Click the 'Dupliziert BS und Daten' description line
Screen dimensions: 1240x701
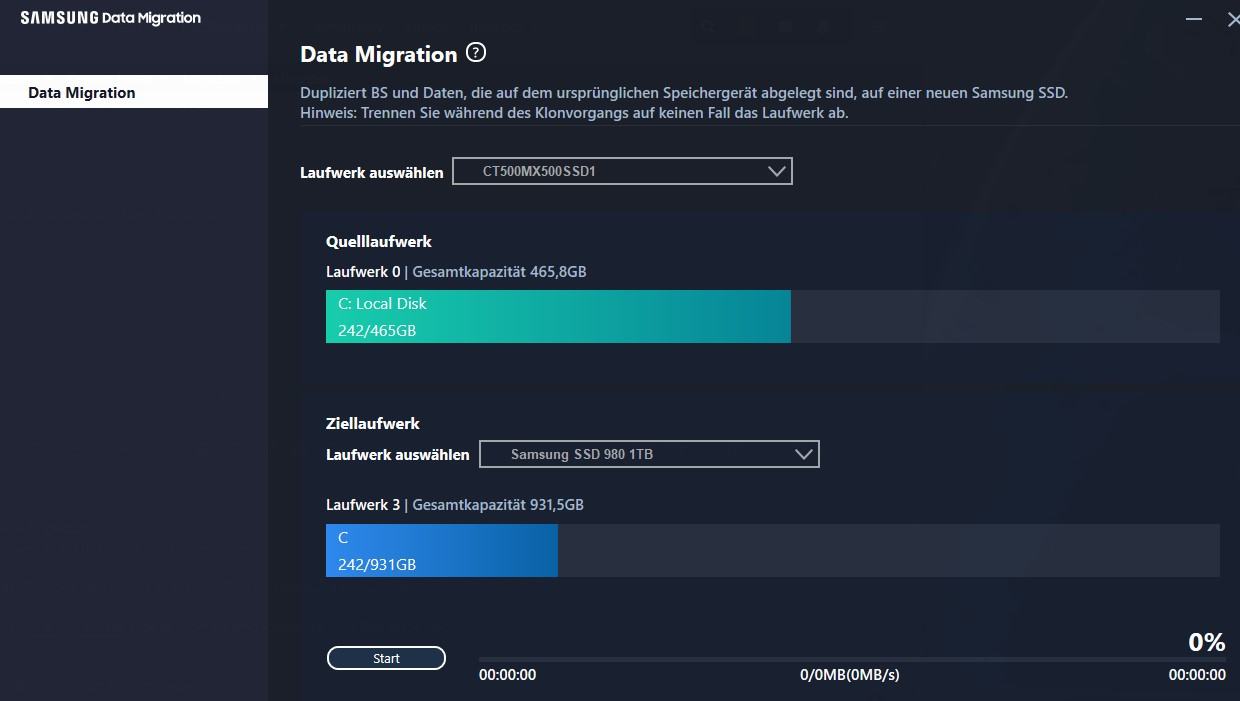684,93
